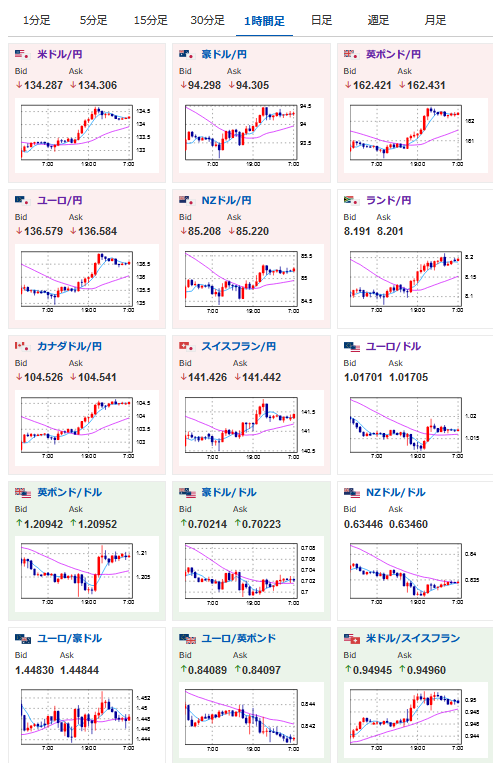Open the 英ポンド/ドル pair link
The width and height of the screenshot is (493, 763).
[70, 492]
